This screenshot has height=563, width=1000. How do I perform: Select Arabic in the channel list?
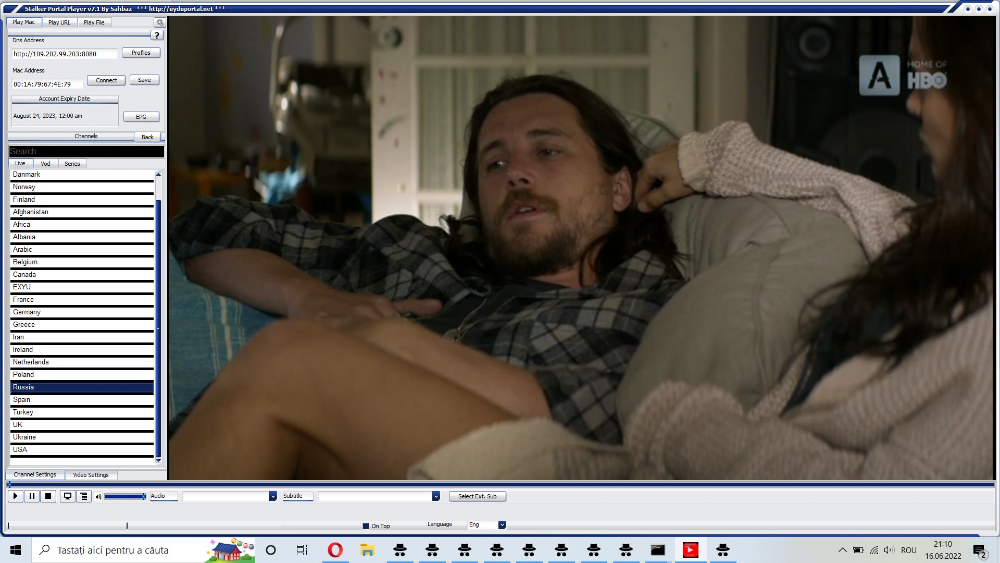click(82, 249)
